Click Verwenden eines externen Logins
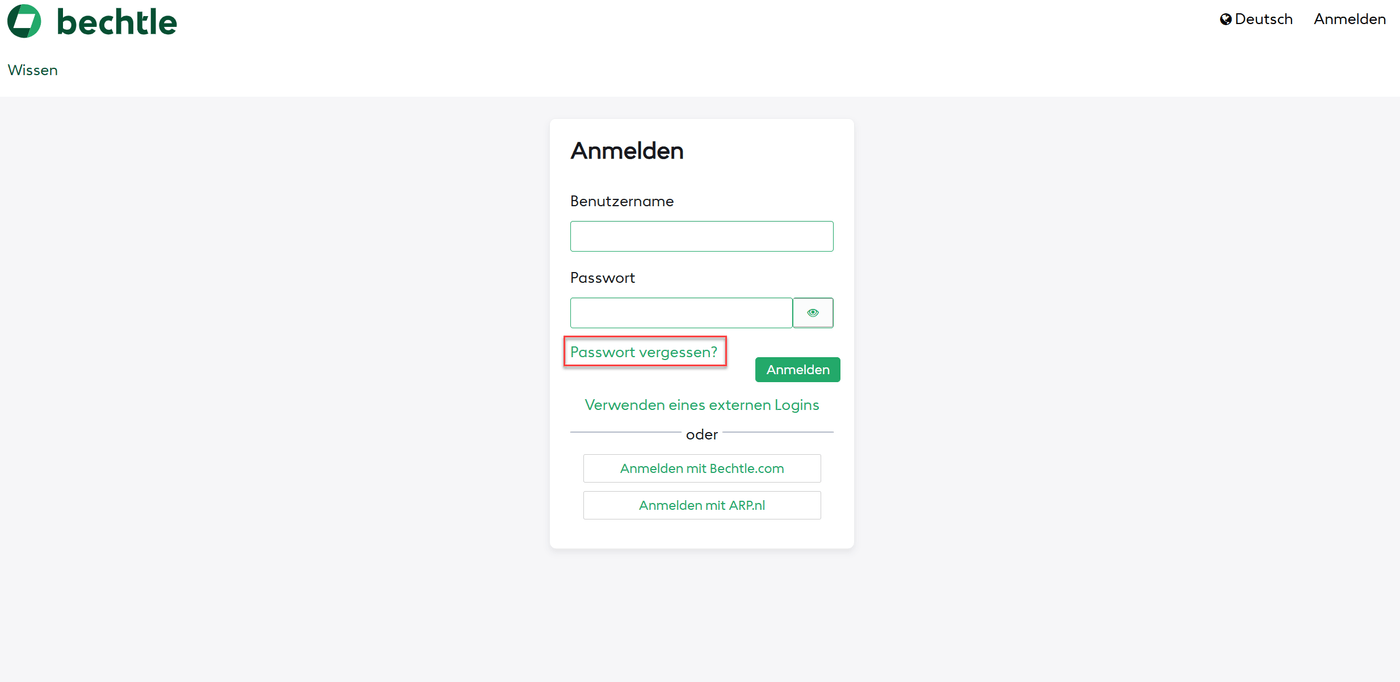This screenshot has height=682, width=1400. pos(701,404)
